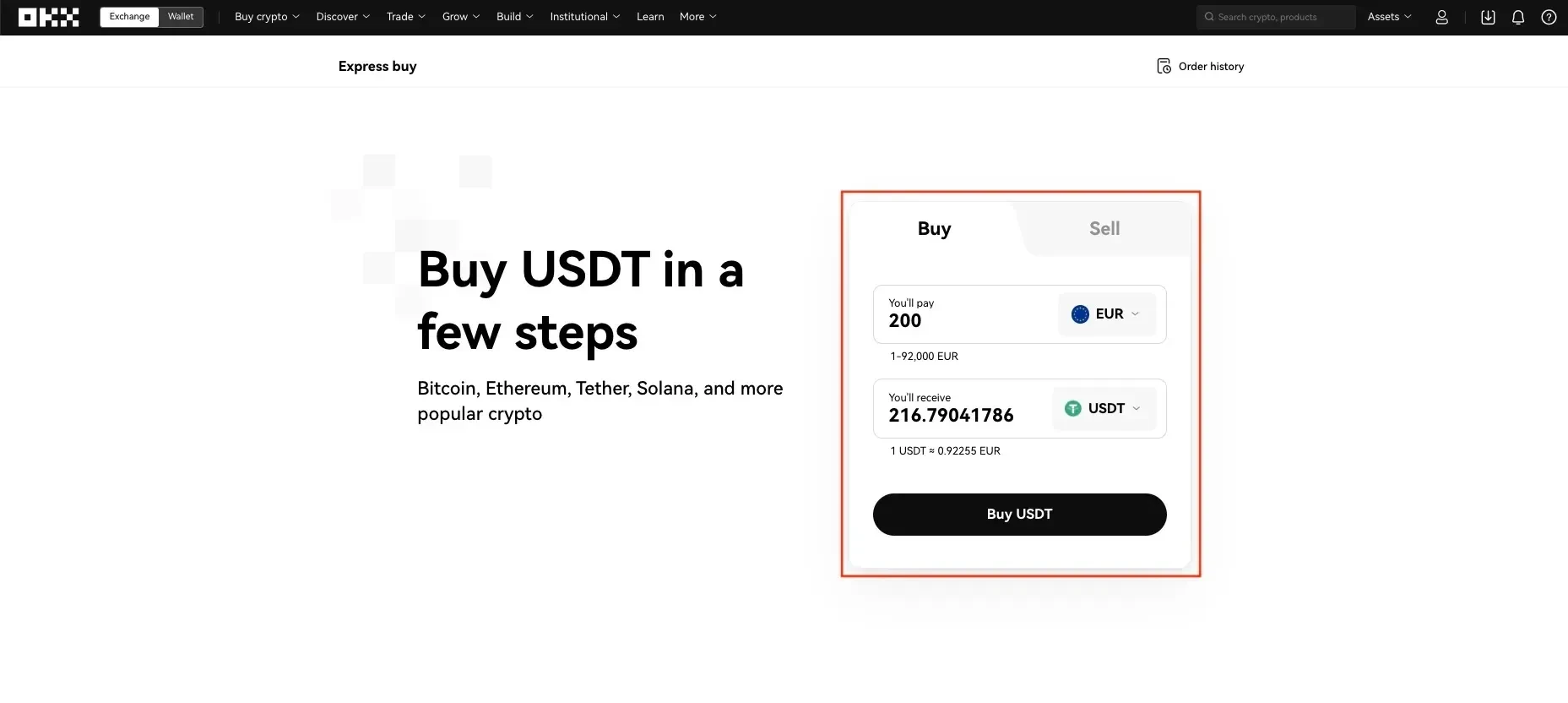Click the USDT Tether coin icon

(x=1072, y=408)
